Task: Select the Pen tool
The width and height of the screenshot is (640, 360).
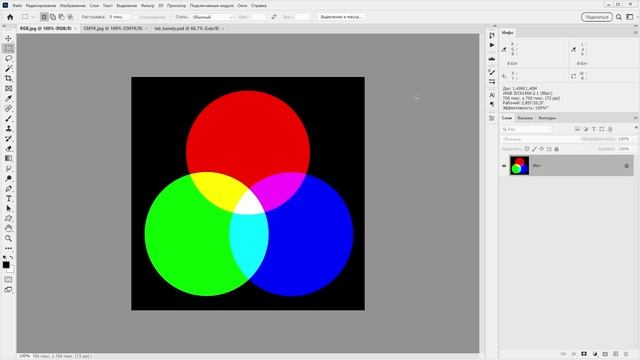Action: tap(8, 188)
